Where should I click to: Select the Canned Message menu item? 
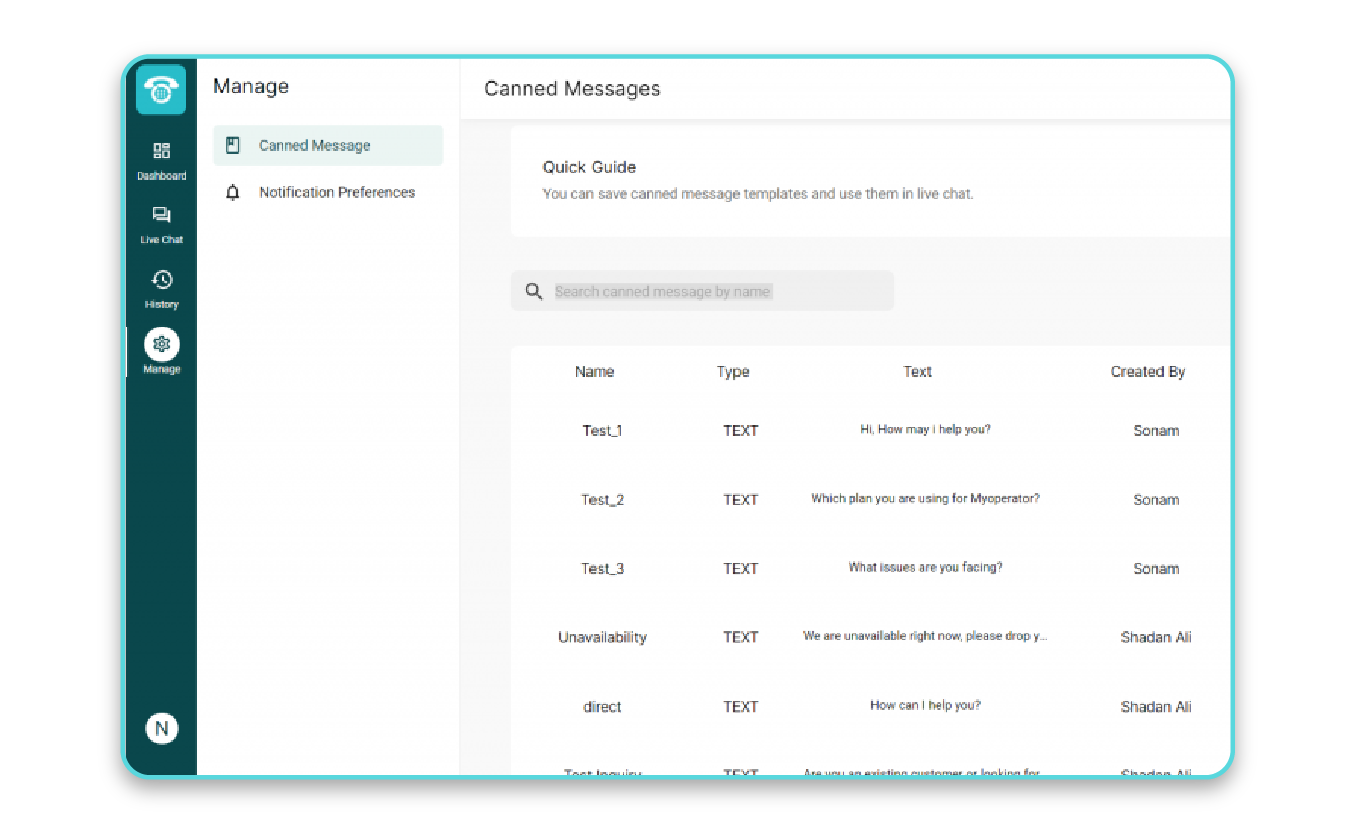(328, 145)
